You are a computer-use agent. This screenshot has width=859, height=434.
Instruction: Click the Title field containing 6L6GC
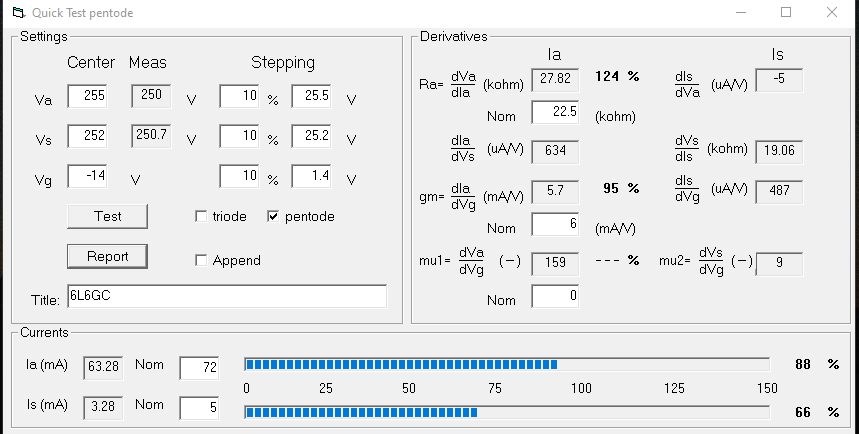(226, 296)
